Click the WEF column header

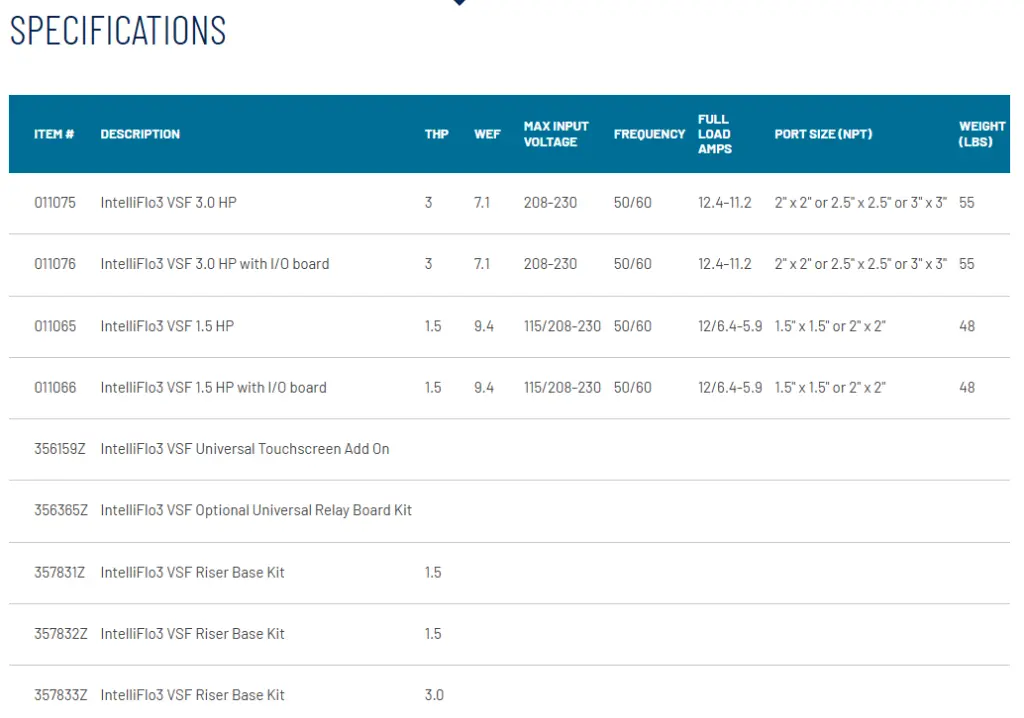[487, 134]
